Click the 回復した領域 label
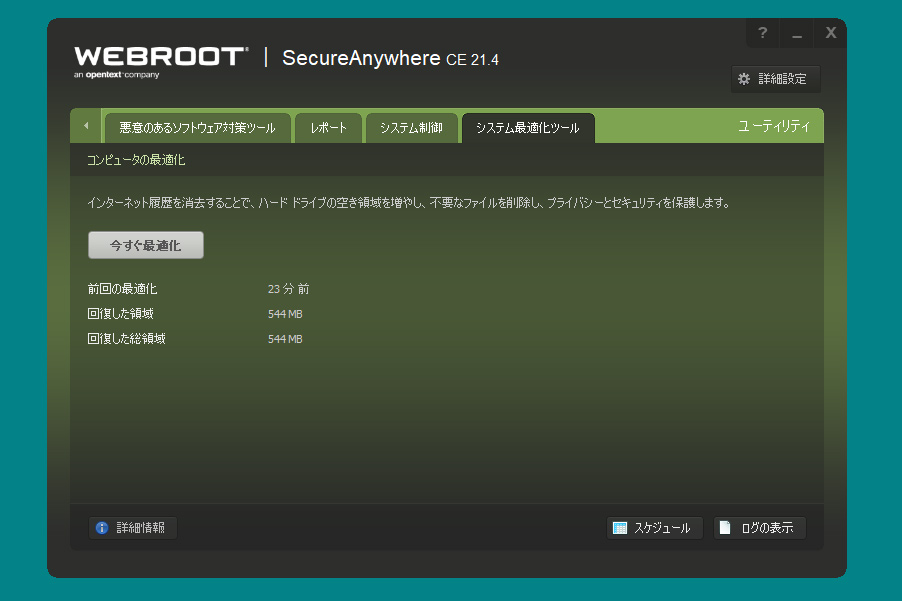The image size is (902, 601). point(120,313)
